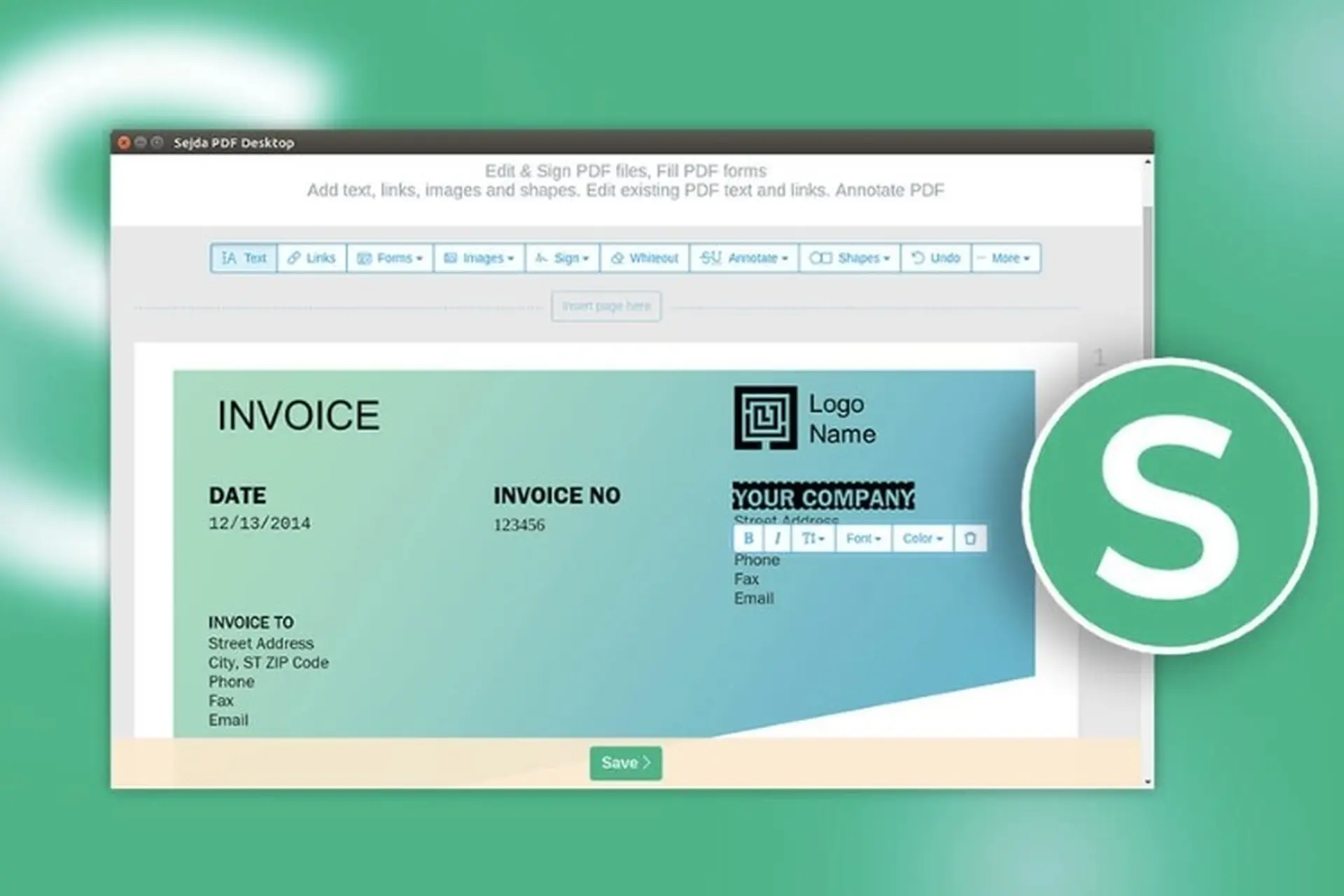Click the 'Logo Name' text
1344x896 pixels.
pos(843,419)
